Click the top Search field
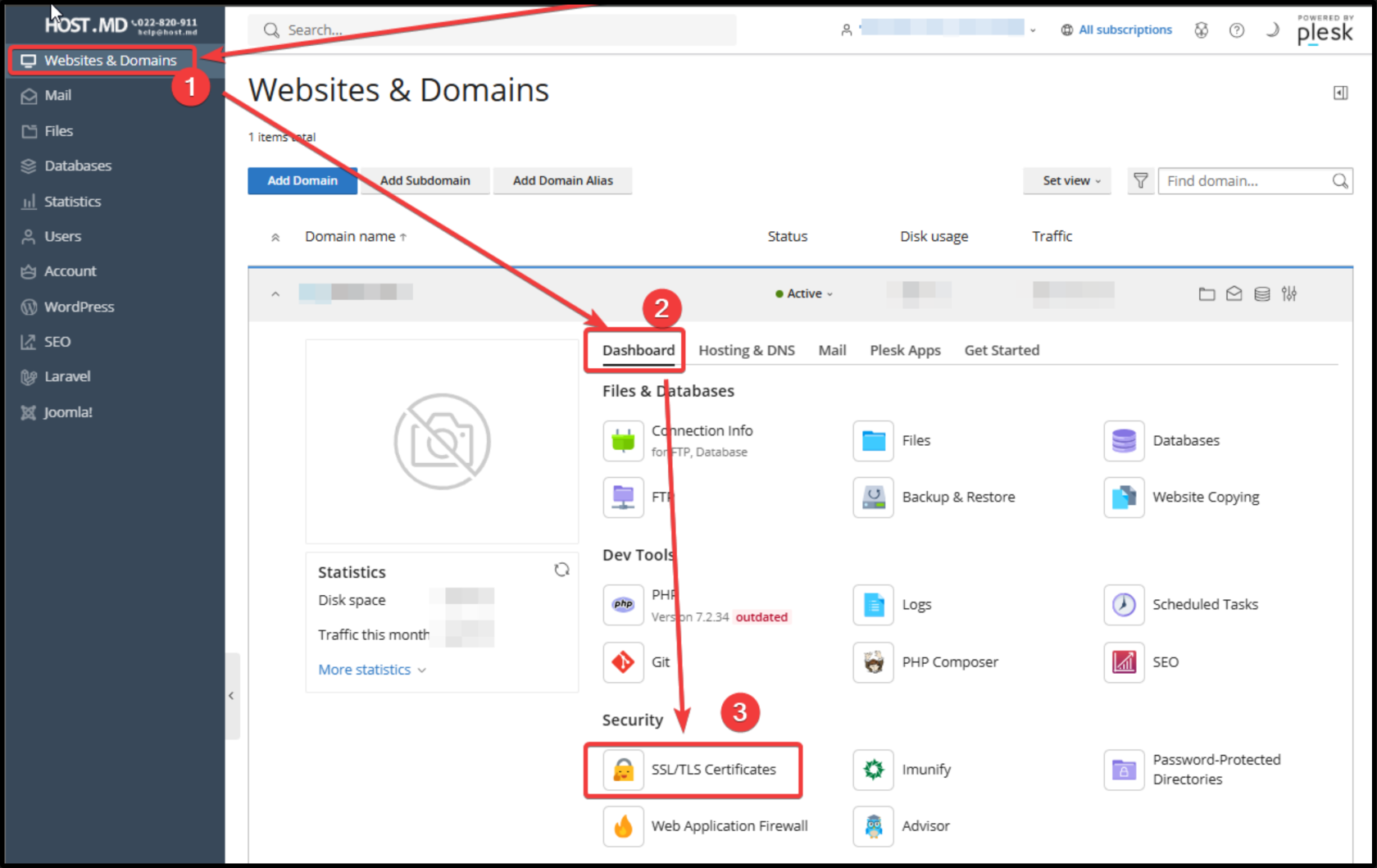 tap(492, 30)
